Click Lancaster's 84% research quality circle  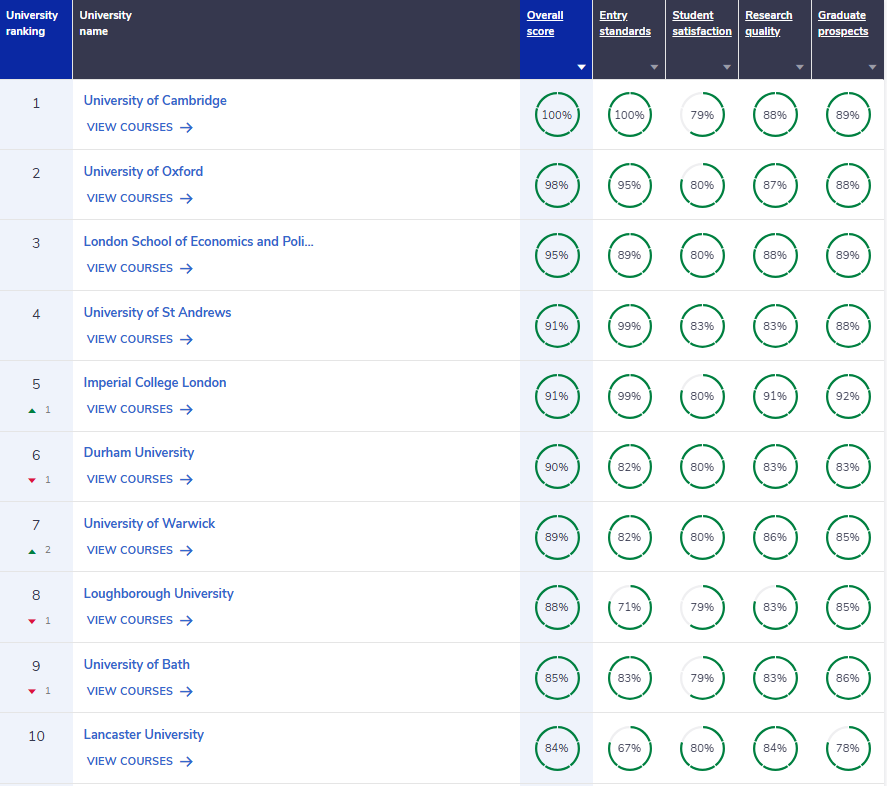[x=775, y=748]
